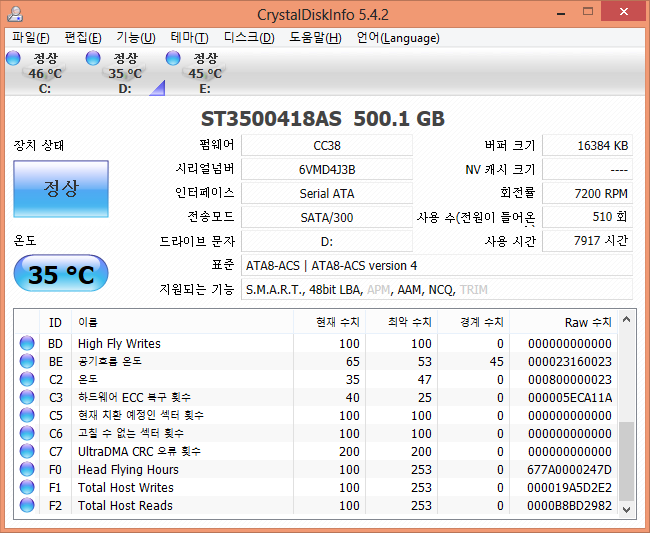Viewport: 650px width, 533px height.
Task: Open the 테마(T) menu
Action: coord(189,38)
